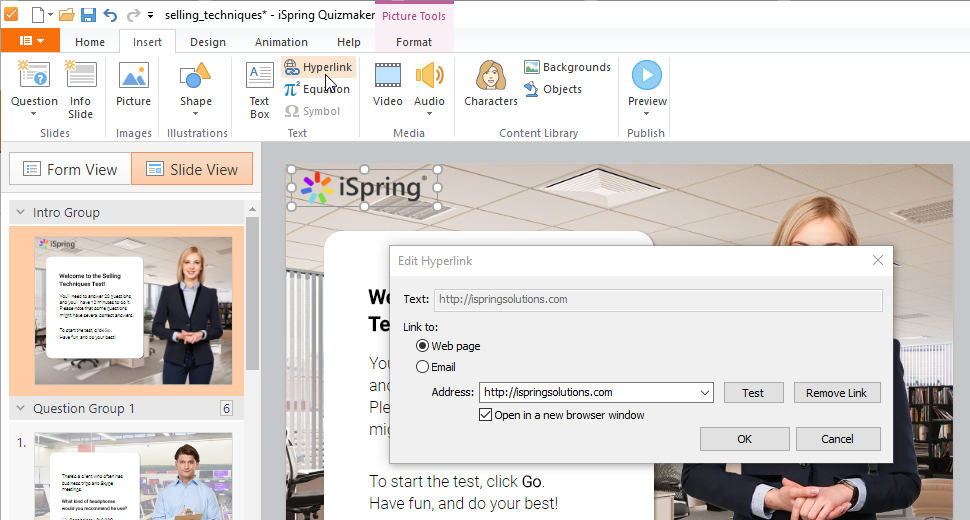Open the Customize Quick Access Toolbar arrow
Screen dimensions: 970x520
point(150,15)
